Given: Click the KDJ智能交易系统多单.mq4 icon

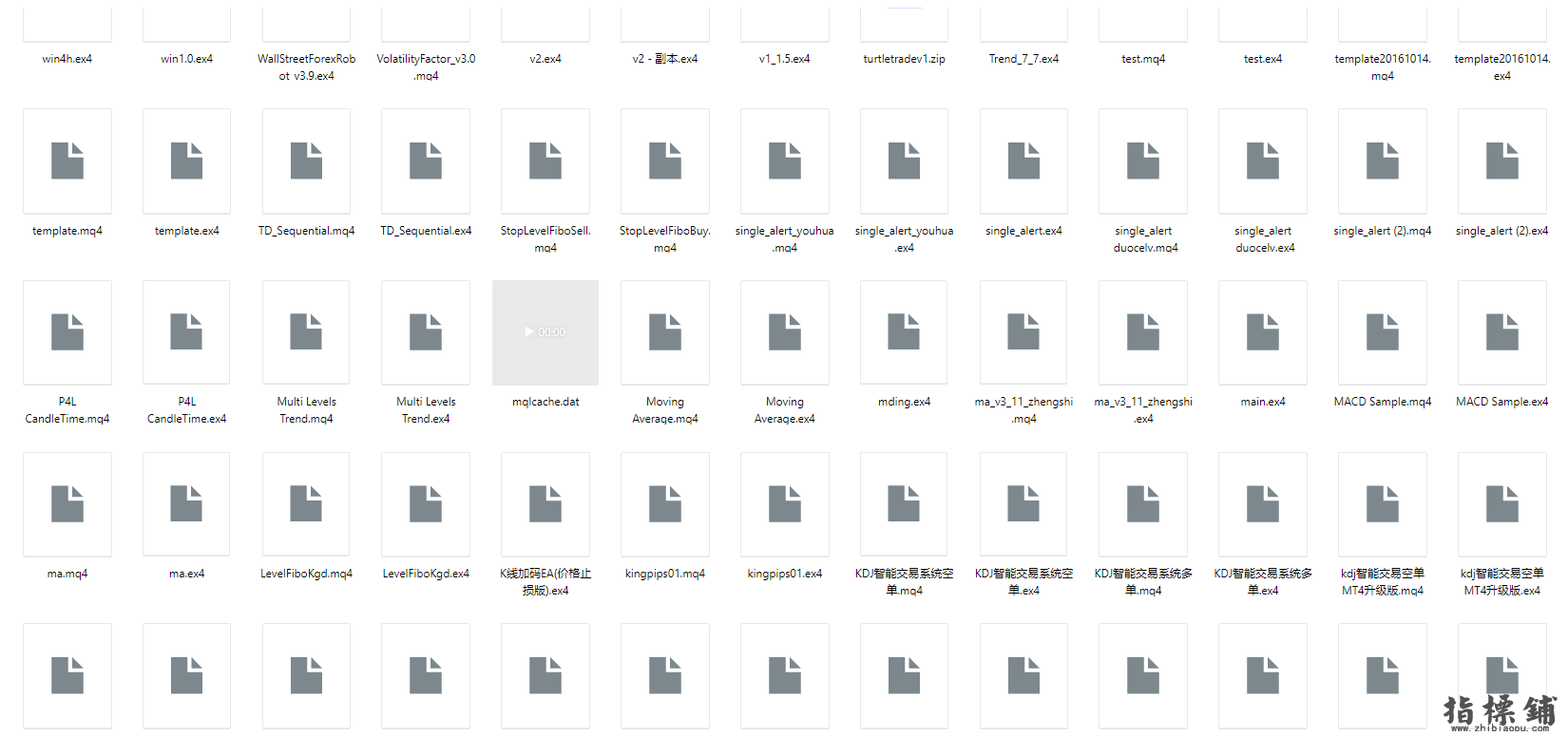Looking at the screenshot, I should 1143,504.
